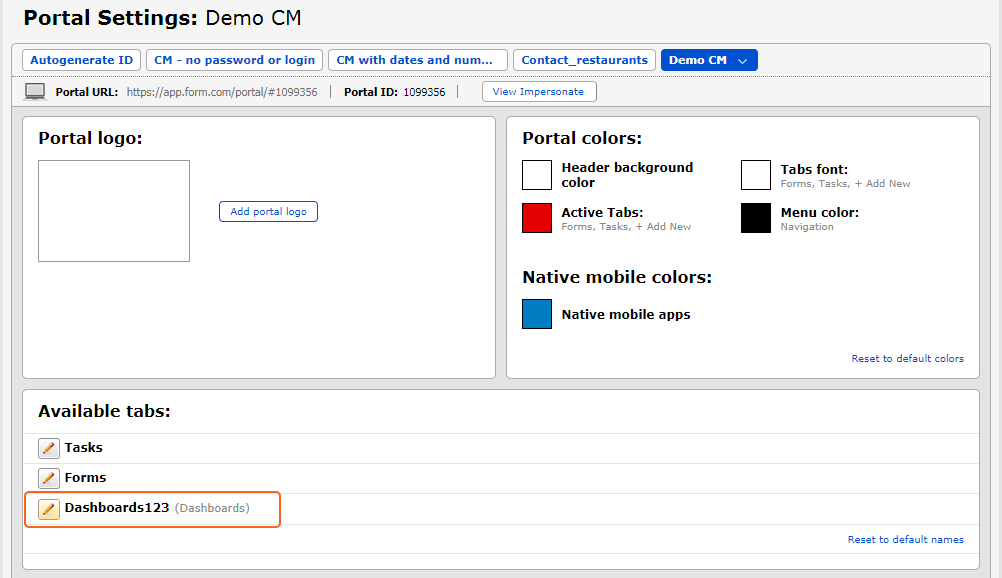Select the CM with dates and num... tab

(x=417, y=60)
